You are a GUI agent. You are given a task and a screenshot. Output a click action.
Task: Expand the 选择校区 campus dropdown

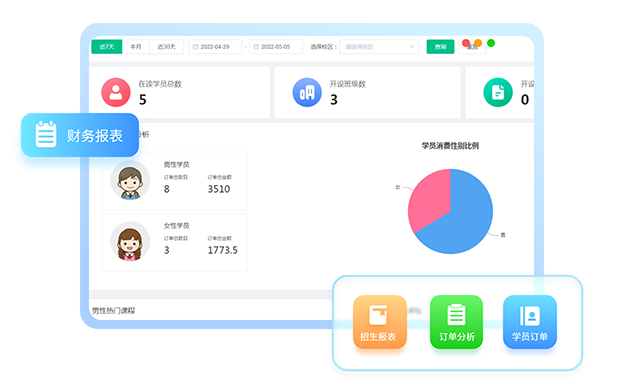tap(379, 47)
